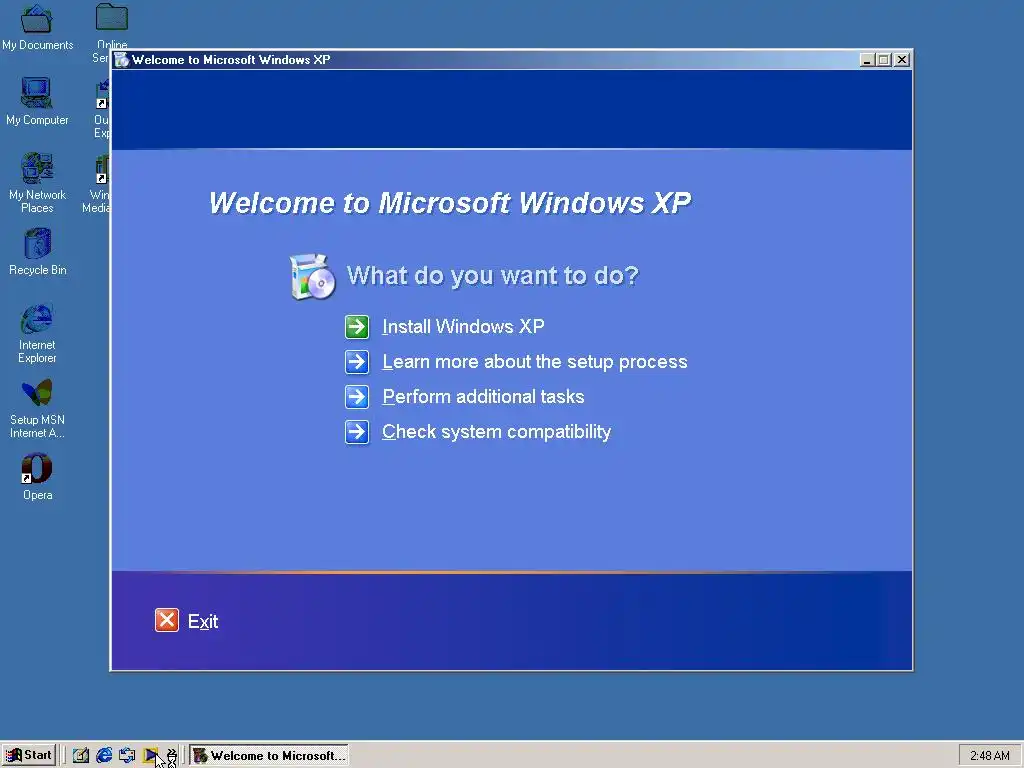Click the arrow icon beside Perform additional tasks
The height and width of the screenshot is (768, 1024).
[357, 396]
